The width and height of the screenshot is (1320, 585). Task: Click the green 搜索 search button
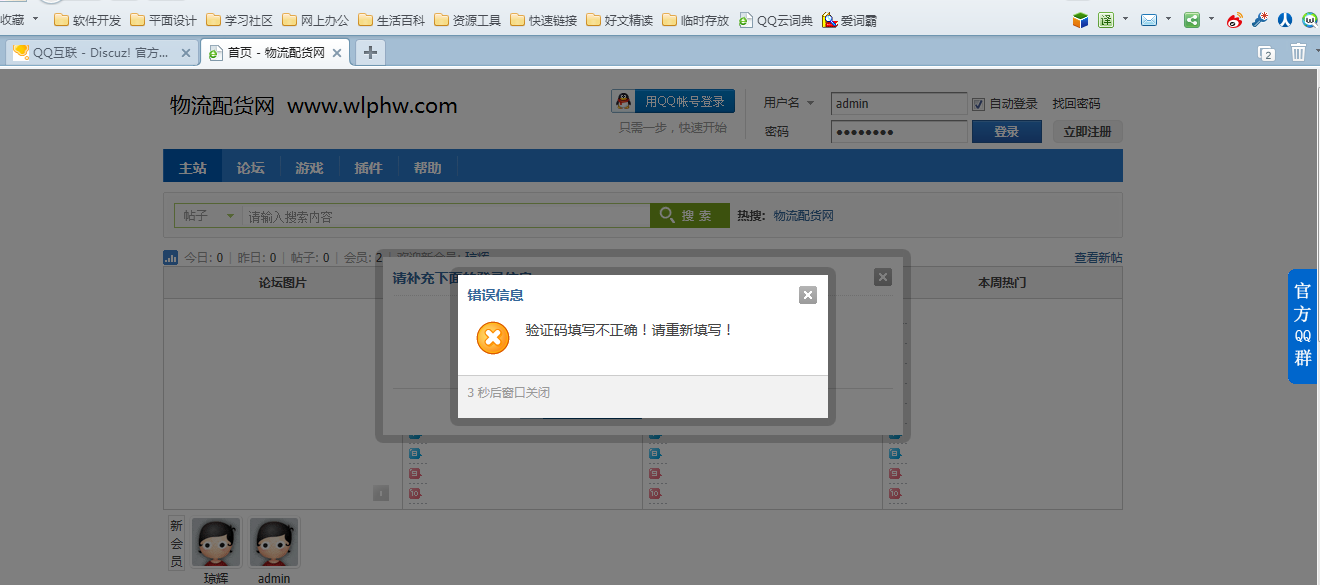coord(690,216)
